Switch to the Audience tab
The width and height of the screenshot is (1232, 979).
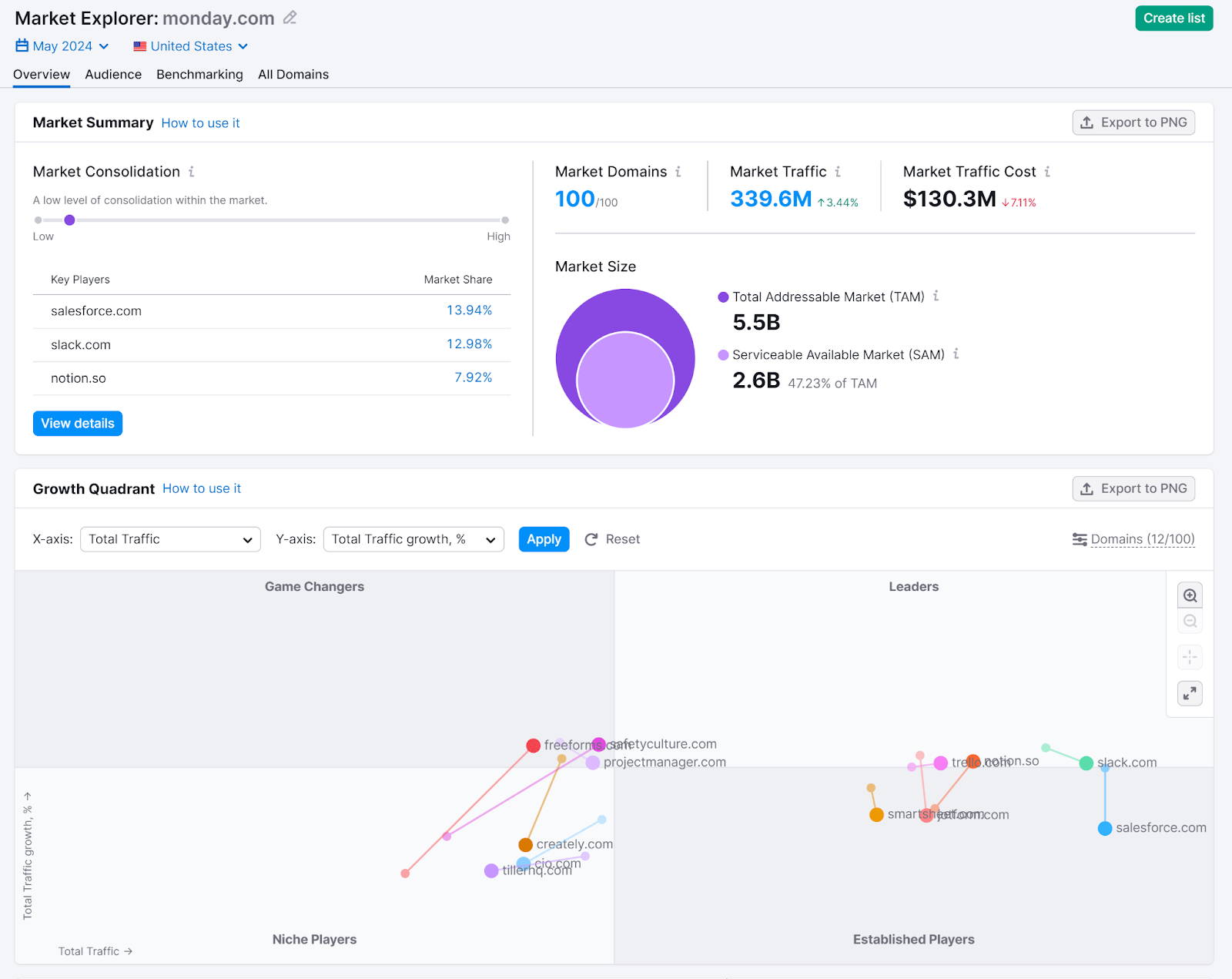(112, 74)
